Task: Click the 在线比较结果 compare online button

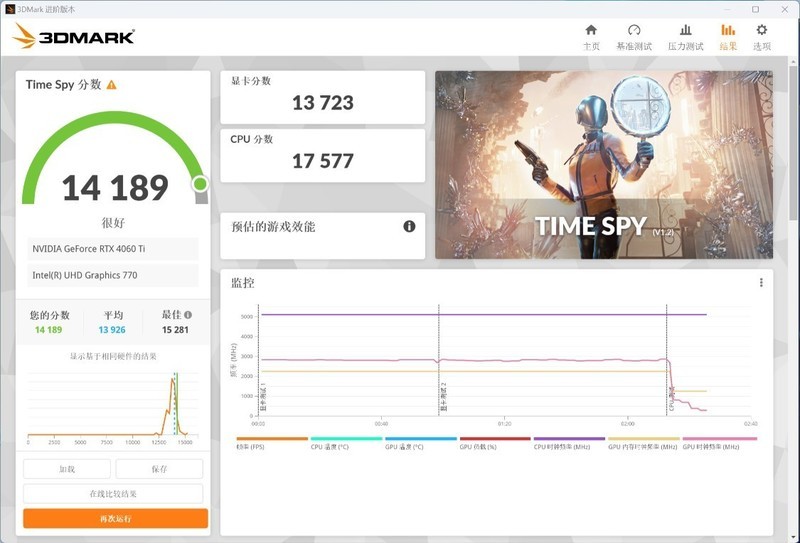Action: click(113, 493)
